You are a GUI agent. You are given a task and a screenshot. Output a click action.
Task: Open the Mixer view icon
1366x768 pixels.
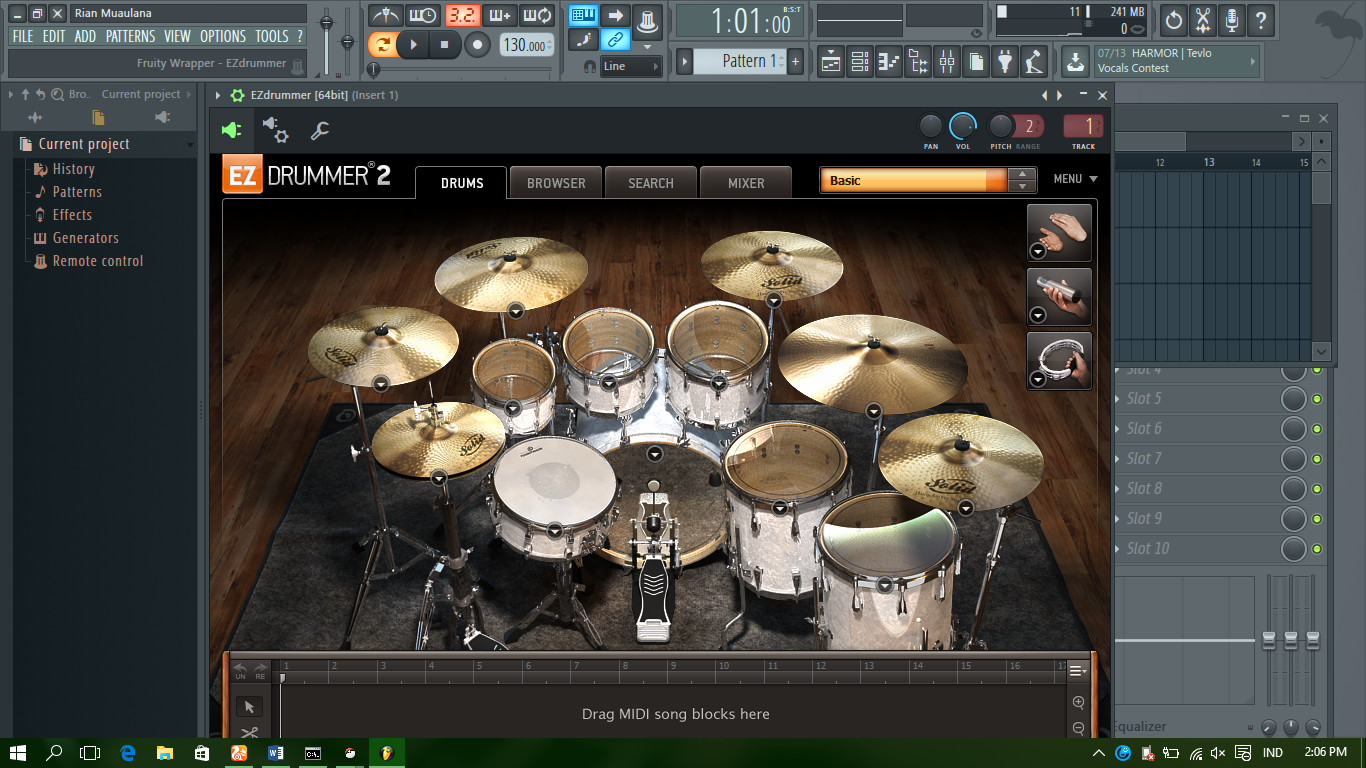[947, 62]
